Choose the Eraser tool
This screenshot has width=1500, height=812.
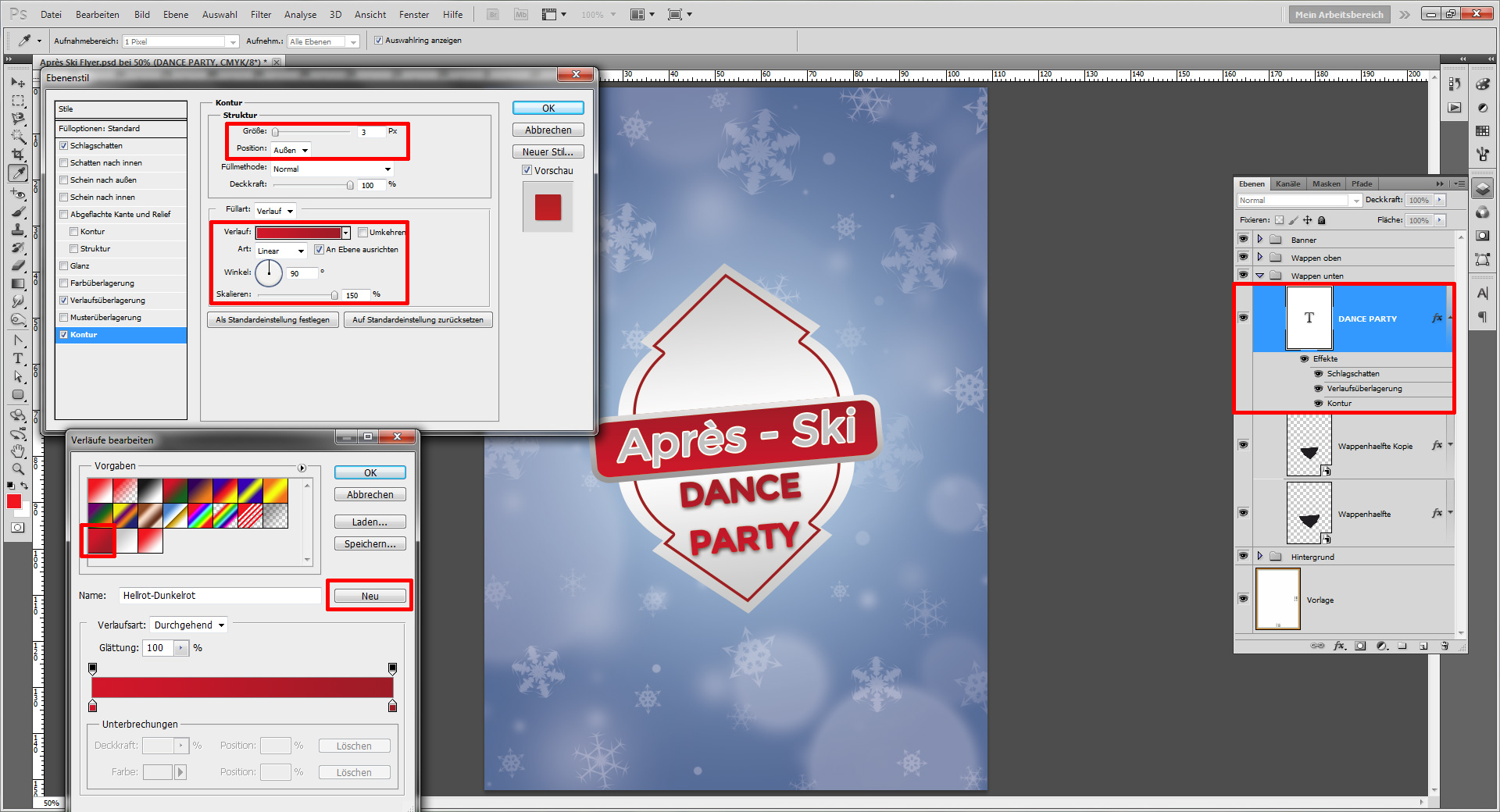(18, 265)
